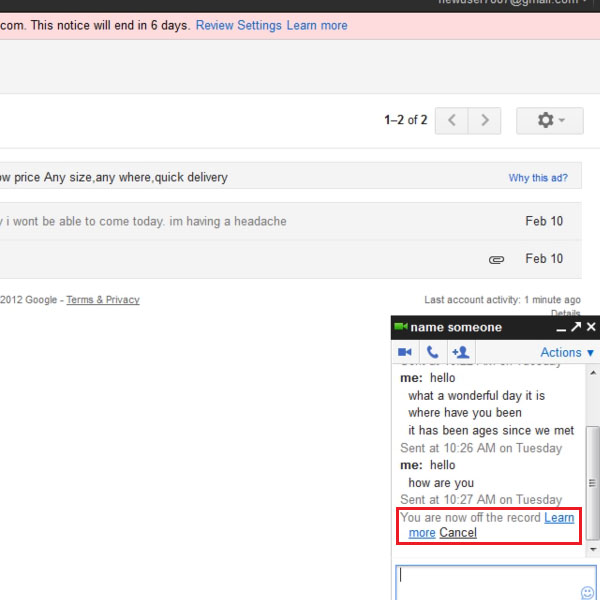Click the Sent at 10:27 AM on Tuesday timestamp
Viewport: 600px width, 600px height.
pyautogui.click(x=481, y=500)
